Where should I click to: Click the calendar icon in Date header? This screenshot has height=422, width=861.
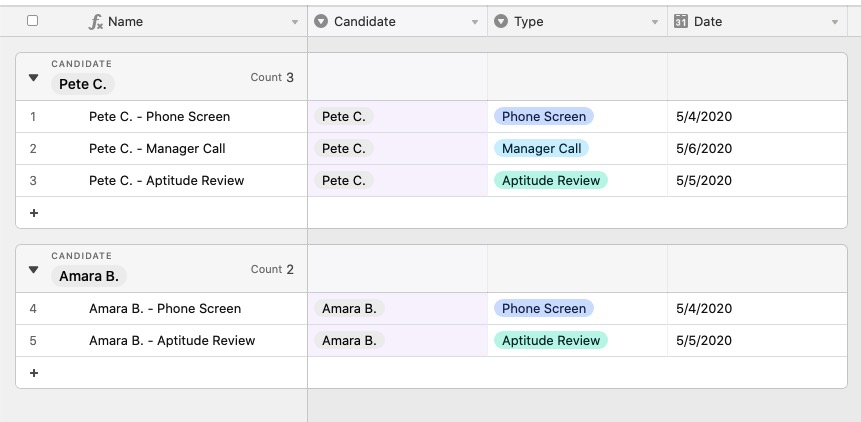tap(681, 21)
